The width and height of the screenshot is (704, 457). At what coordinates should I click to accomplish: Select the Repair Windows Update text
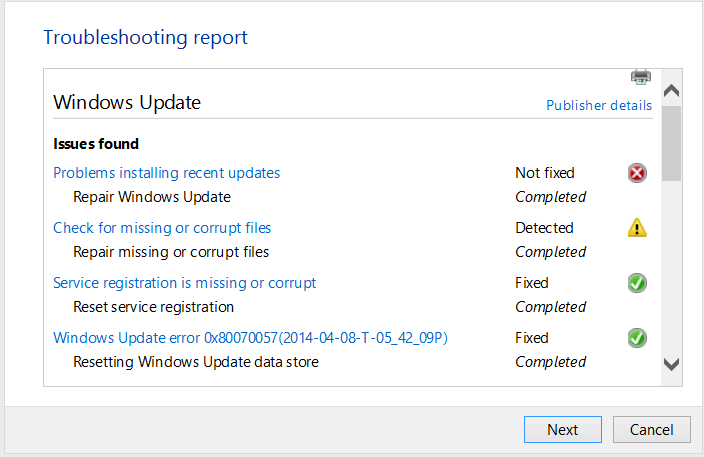coord(152,197)
